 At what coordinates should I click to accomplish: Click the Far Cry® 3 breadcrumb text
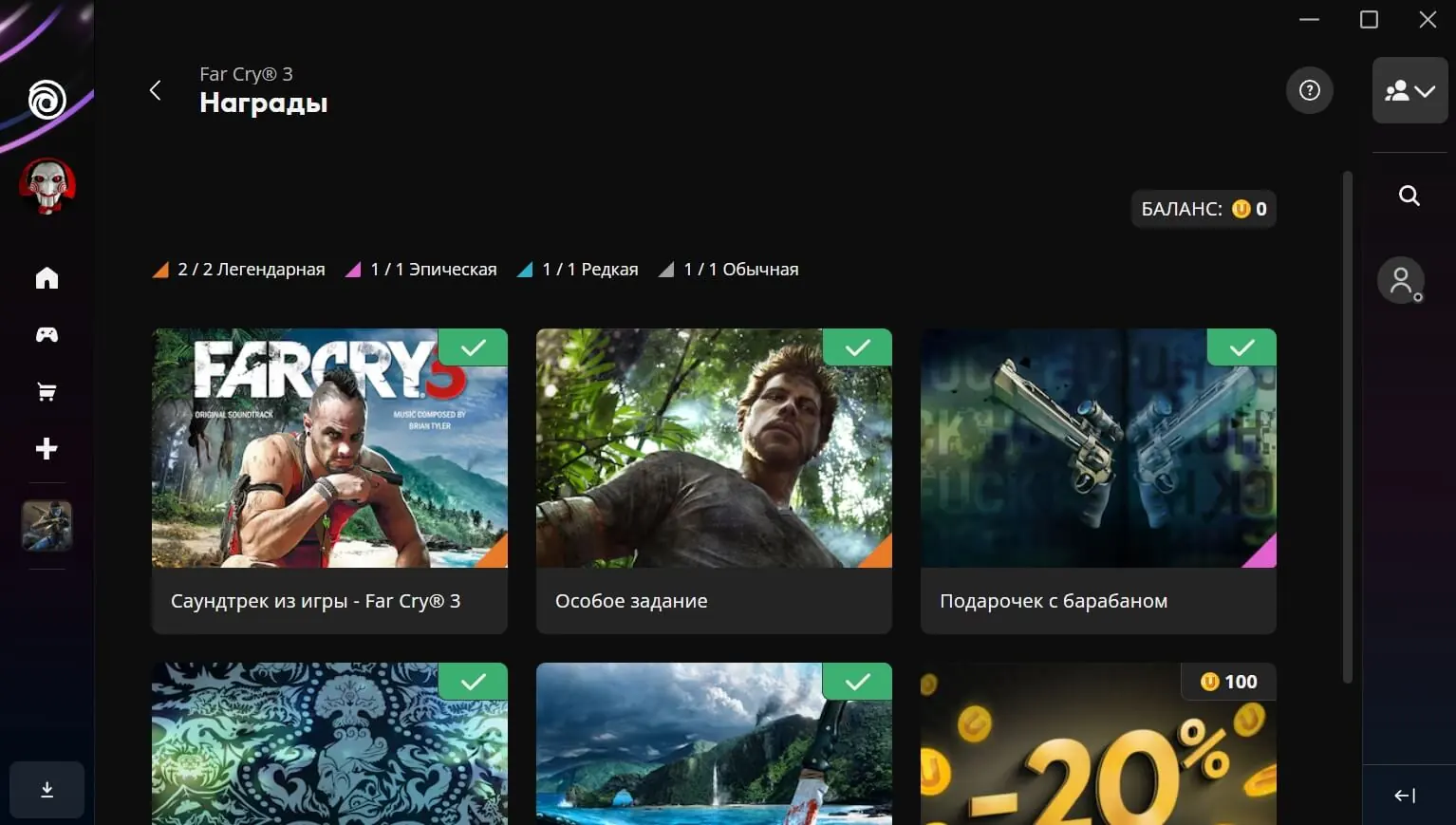246,74
